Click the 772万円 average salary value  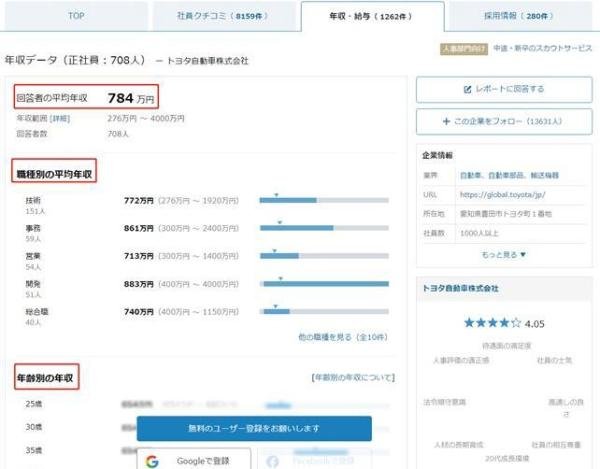(x=139, y=200)
